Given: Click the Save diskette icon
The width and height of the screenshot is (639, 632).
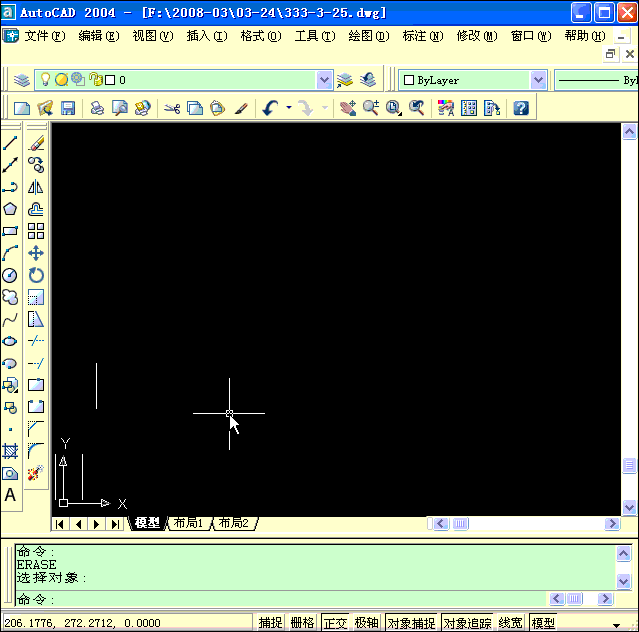Looking at the screenshot, I should (x=68, y=108).
